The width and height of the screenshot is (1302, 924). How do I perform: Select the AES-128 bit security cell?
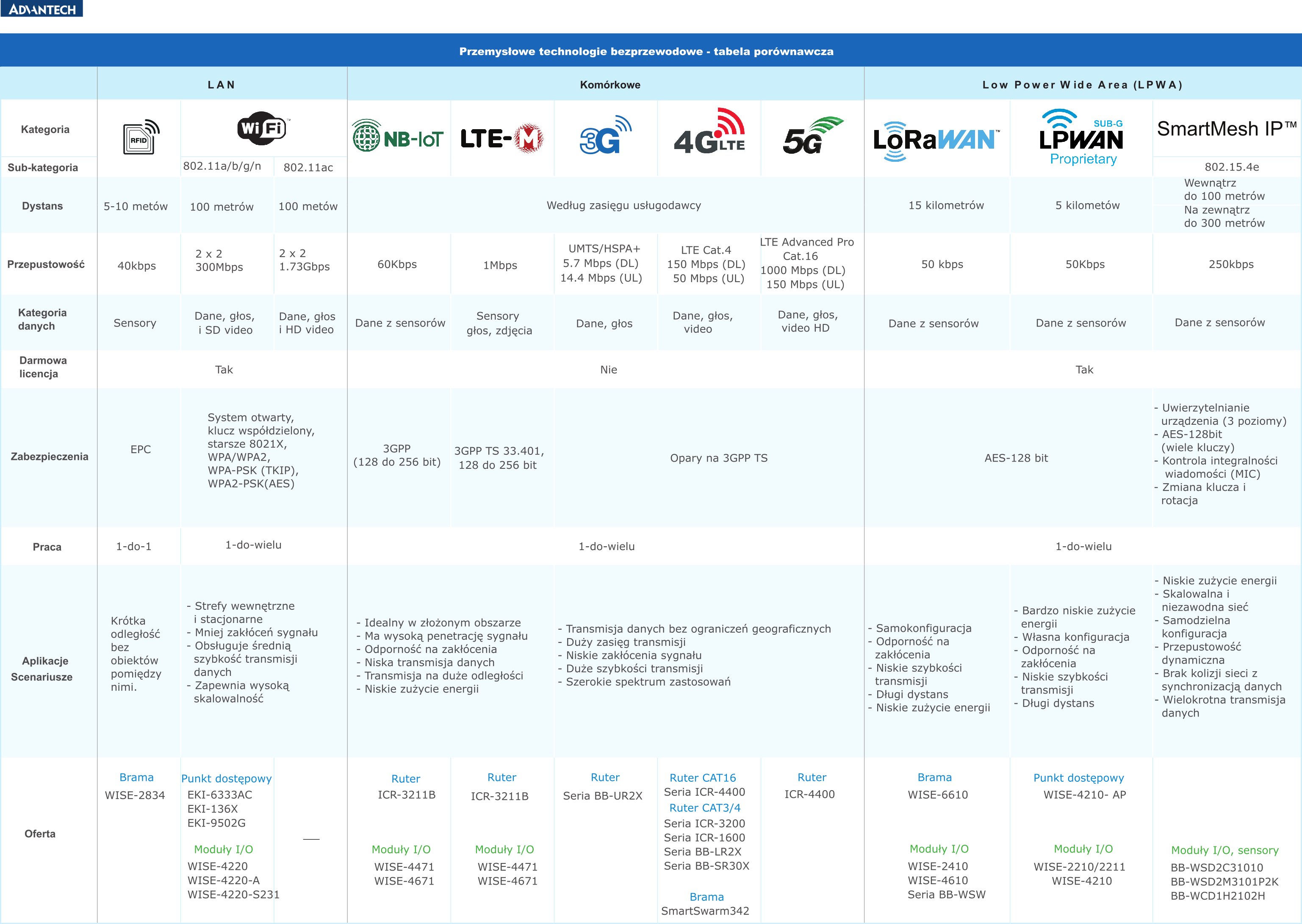(1017, 458)
